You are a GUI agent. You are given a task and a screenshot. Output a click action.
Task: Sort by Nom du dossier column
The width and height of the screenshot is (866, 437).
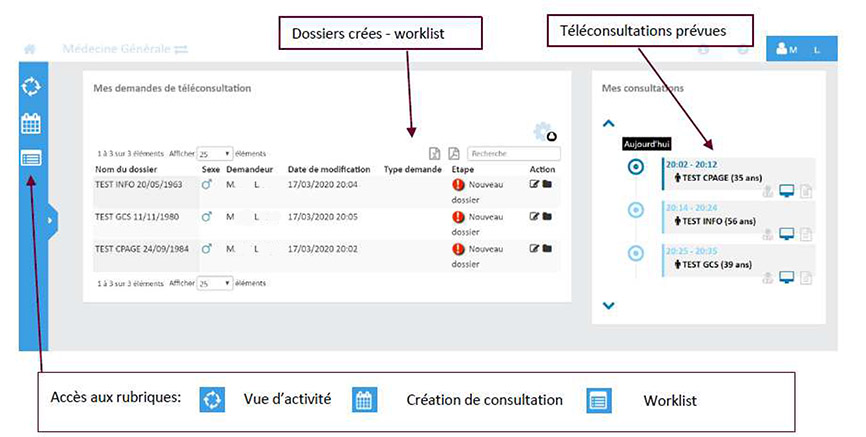126,170
